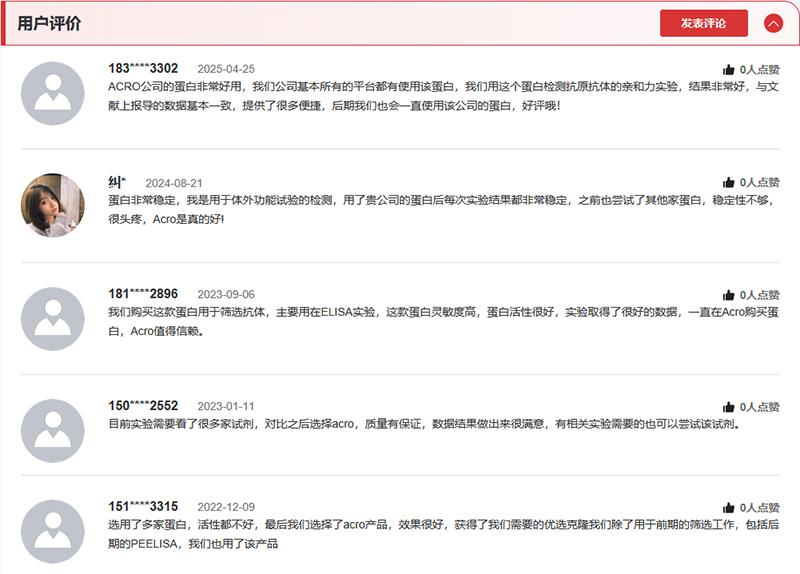This screenshot has height=574, width=800.
Task: Toggle 0人点赞 on the 2023-09-06 review
Action: click(x=759, y=295)
